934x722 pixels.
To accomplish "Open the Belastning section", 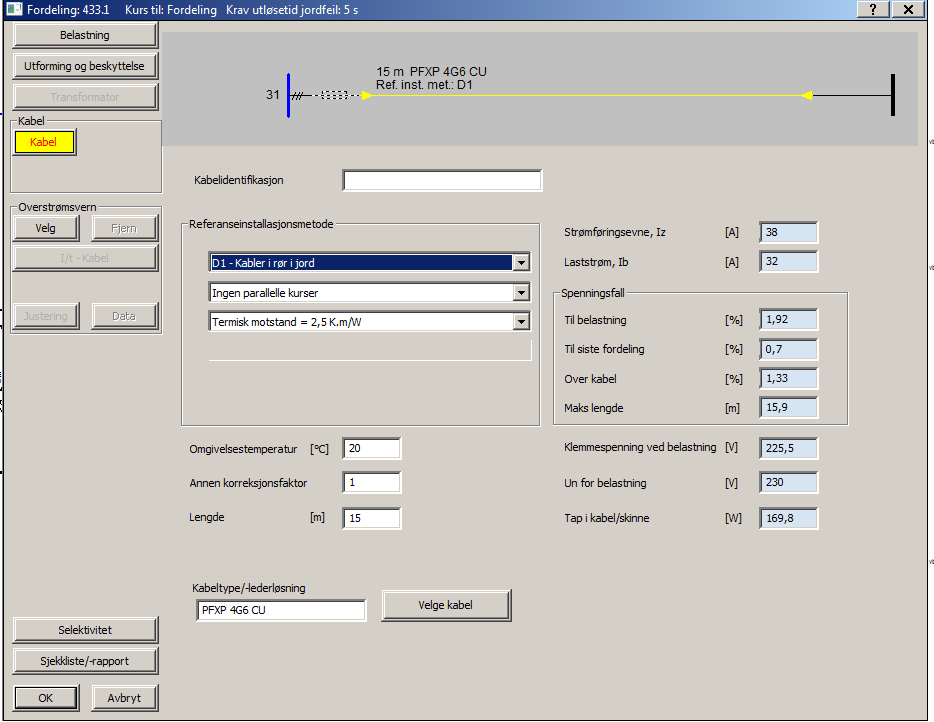I will pyautogui.click(x=85, y=35).
